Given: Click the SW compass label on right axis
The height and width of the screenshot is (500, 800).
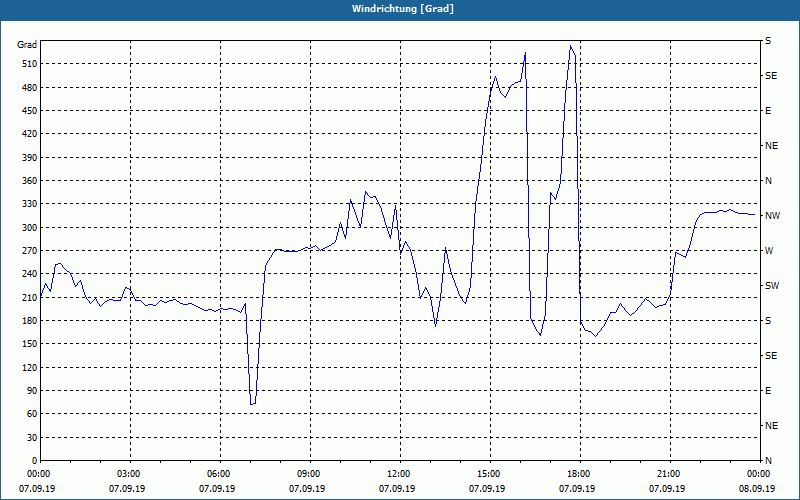Looking at the screenshot, I should point(772,286).
